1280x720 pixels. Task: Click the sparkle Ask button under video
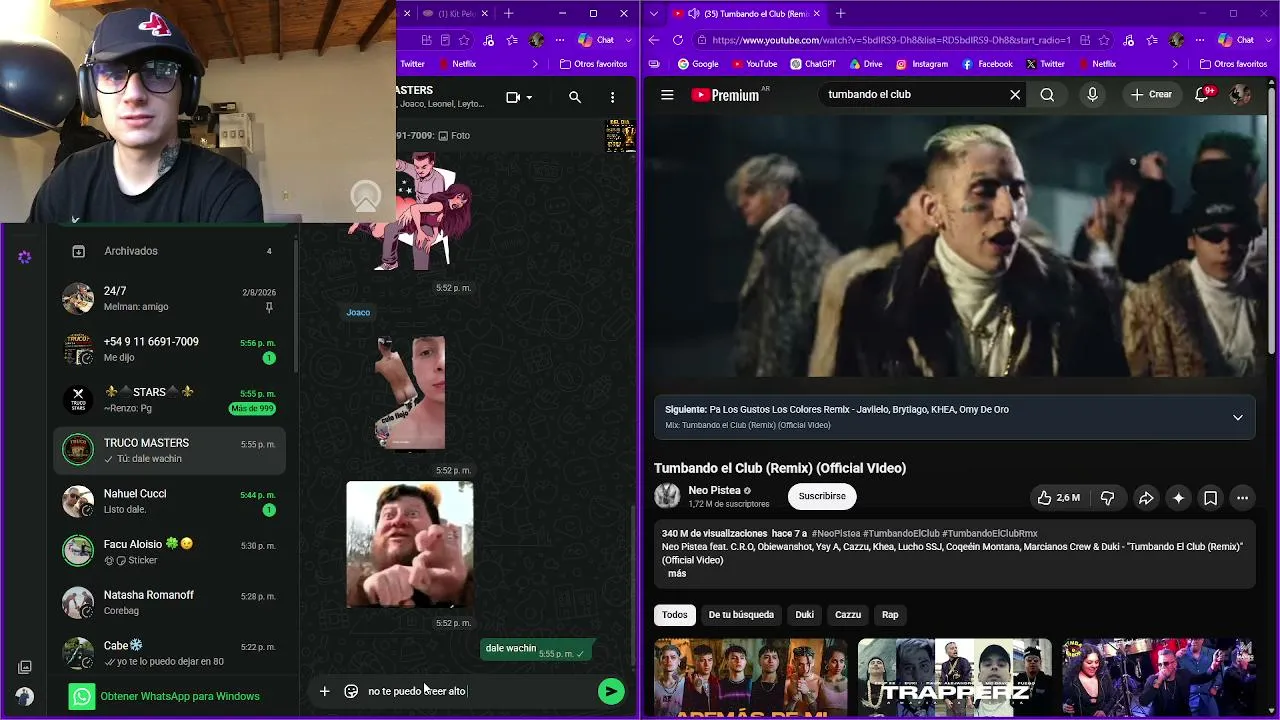point(1178,497)
